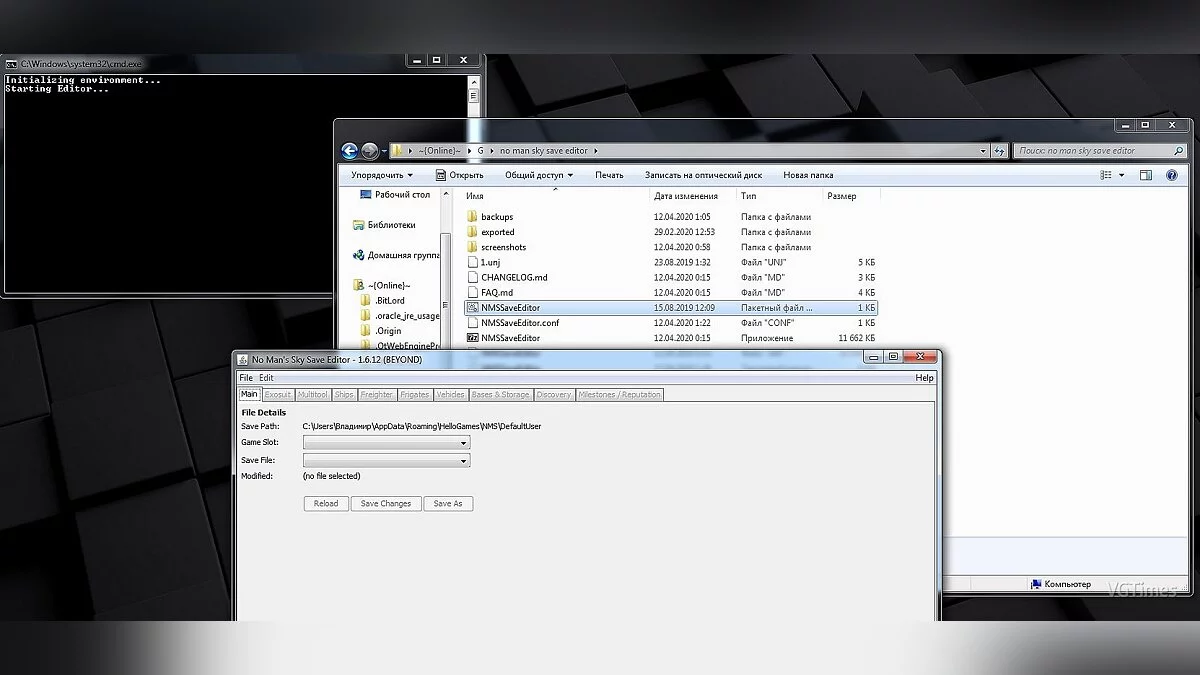Open the change view options arrow in Explorer
The image size is (1200, 675).
(x=1122, y=175)
